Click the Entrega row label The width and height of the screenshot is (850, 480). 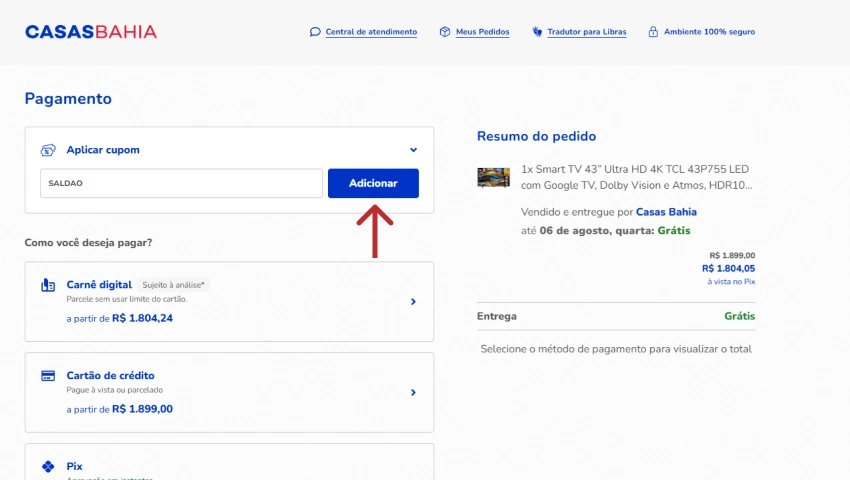point(497,316)
